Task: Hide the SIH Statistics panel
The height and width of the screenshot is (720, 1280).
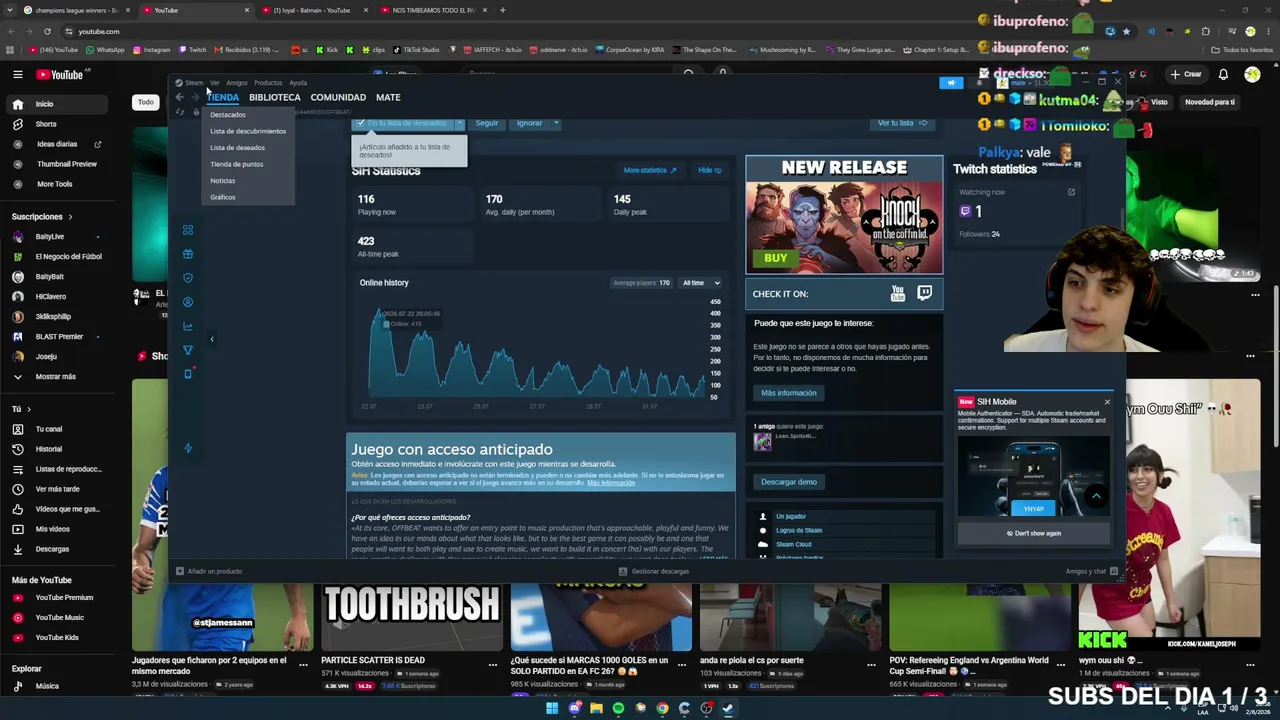Action: (x=709, y=170)
